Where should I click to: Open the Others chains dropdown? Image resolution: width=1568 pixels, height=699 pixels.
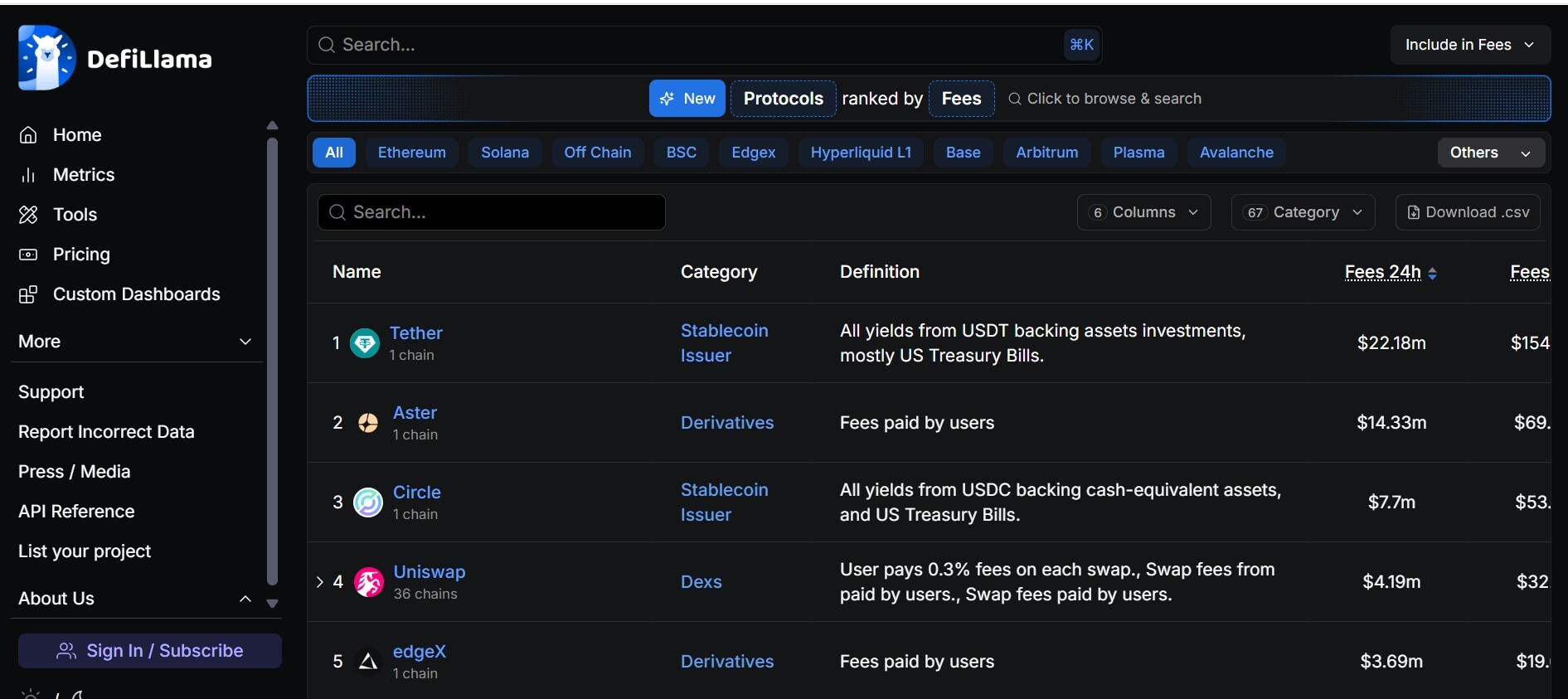pyautogui.click(x=1491, y=153)
